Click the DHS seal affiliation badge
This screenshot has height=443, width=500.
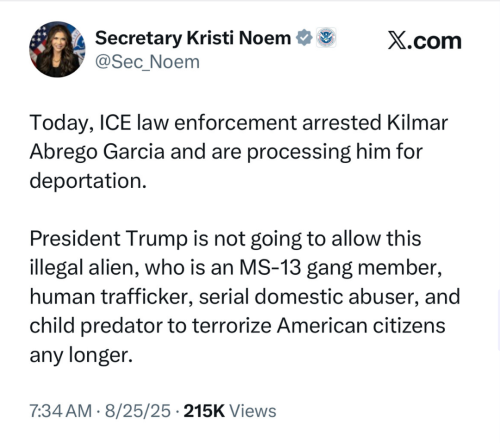pos(326,37)
